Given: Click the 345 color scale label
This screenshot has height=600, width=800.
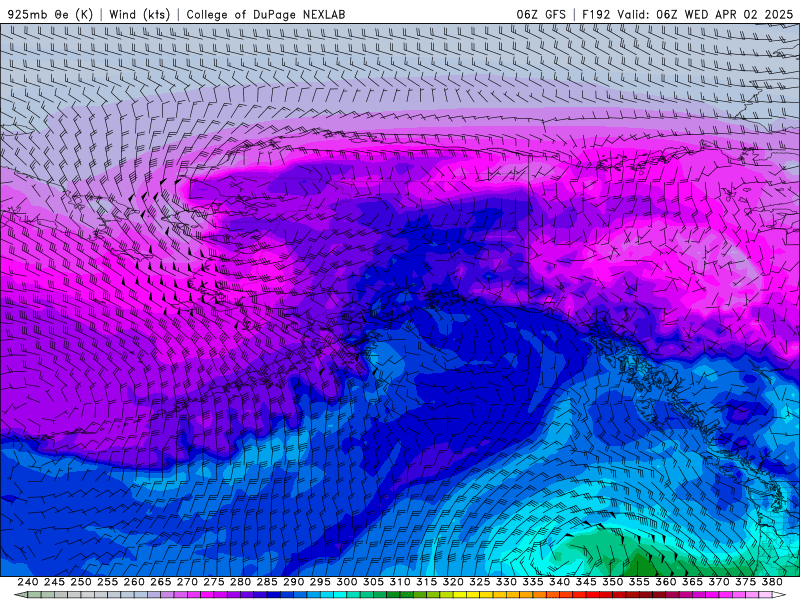Looking at the screenshot, I should [586, 582].
